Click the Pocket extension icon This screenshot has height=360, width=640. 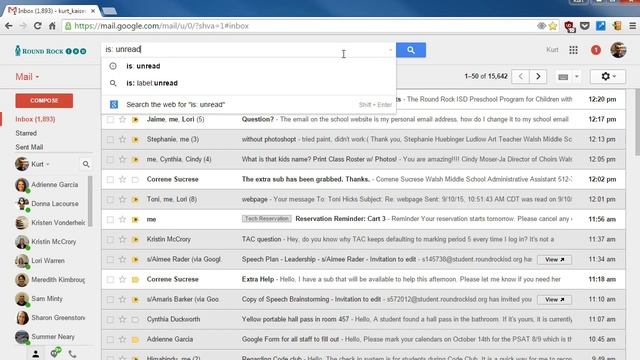pos(584,26)
